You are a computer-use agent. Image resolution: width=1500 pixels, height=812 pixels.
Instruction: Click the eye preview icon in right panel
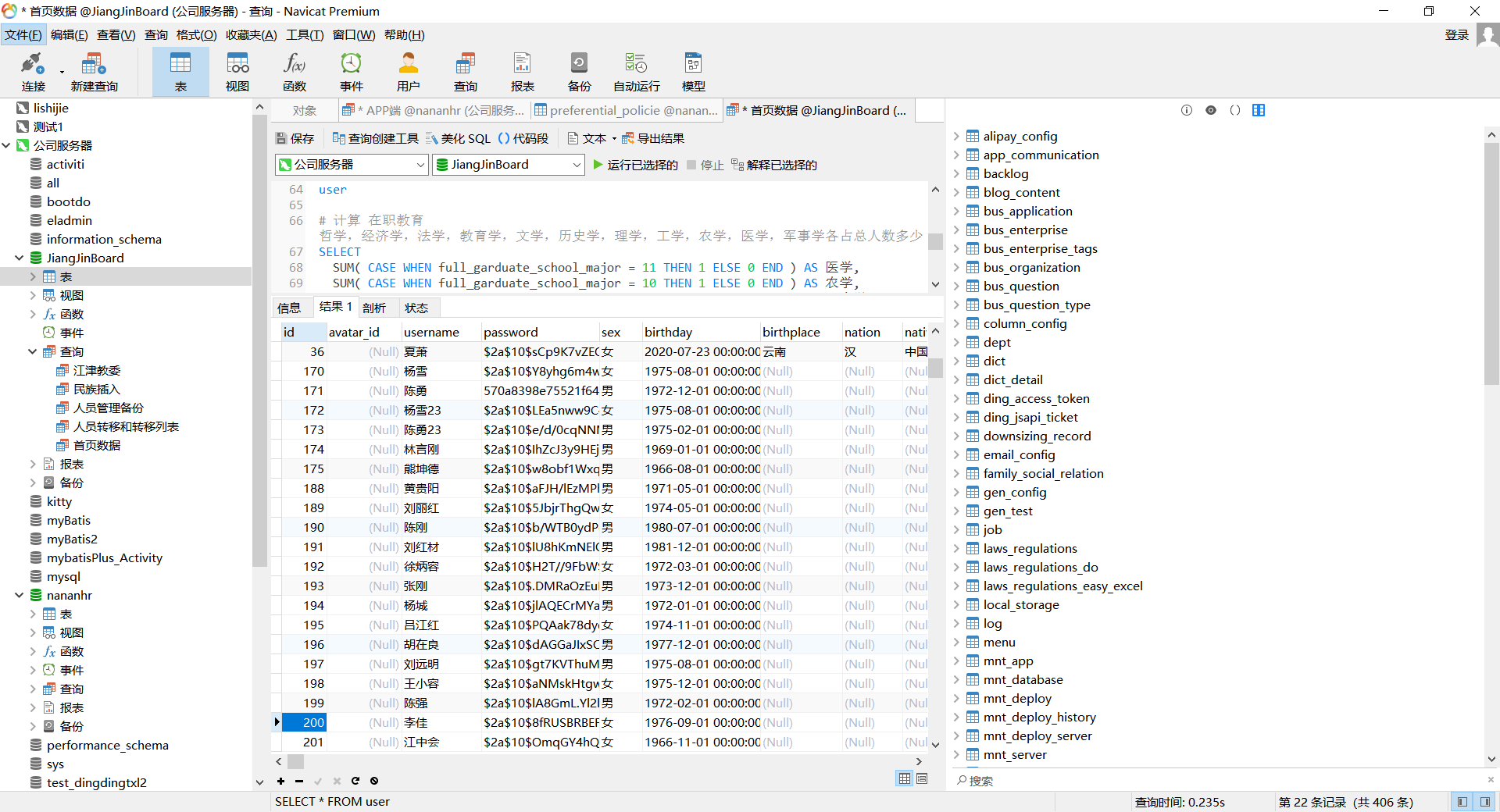[1211, 110]
